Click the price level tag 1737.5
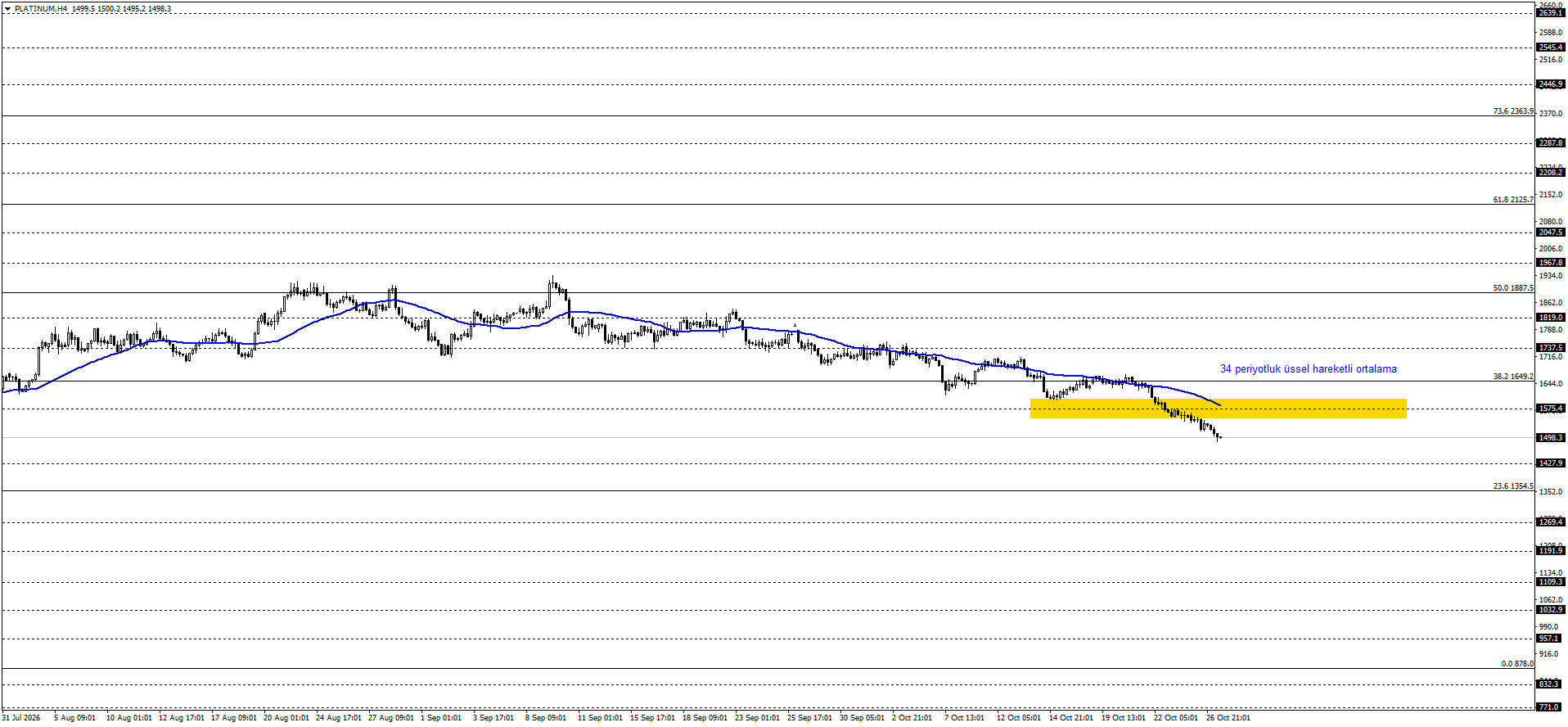Screen dimensions: 1568x727 (x=1551, y=348)
